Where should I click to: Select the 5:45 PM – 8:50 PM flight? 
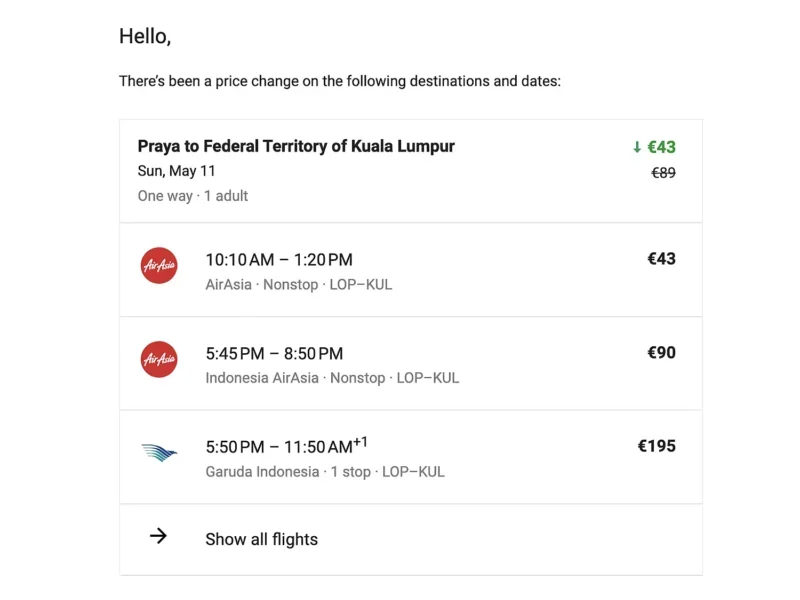coord(274,353)
